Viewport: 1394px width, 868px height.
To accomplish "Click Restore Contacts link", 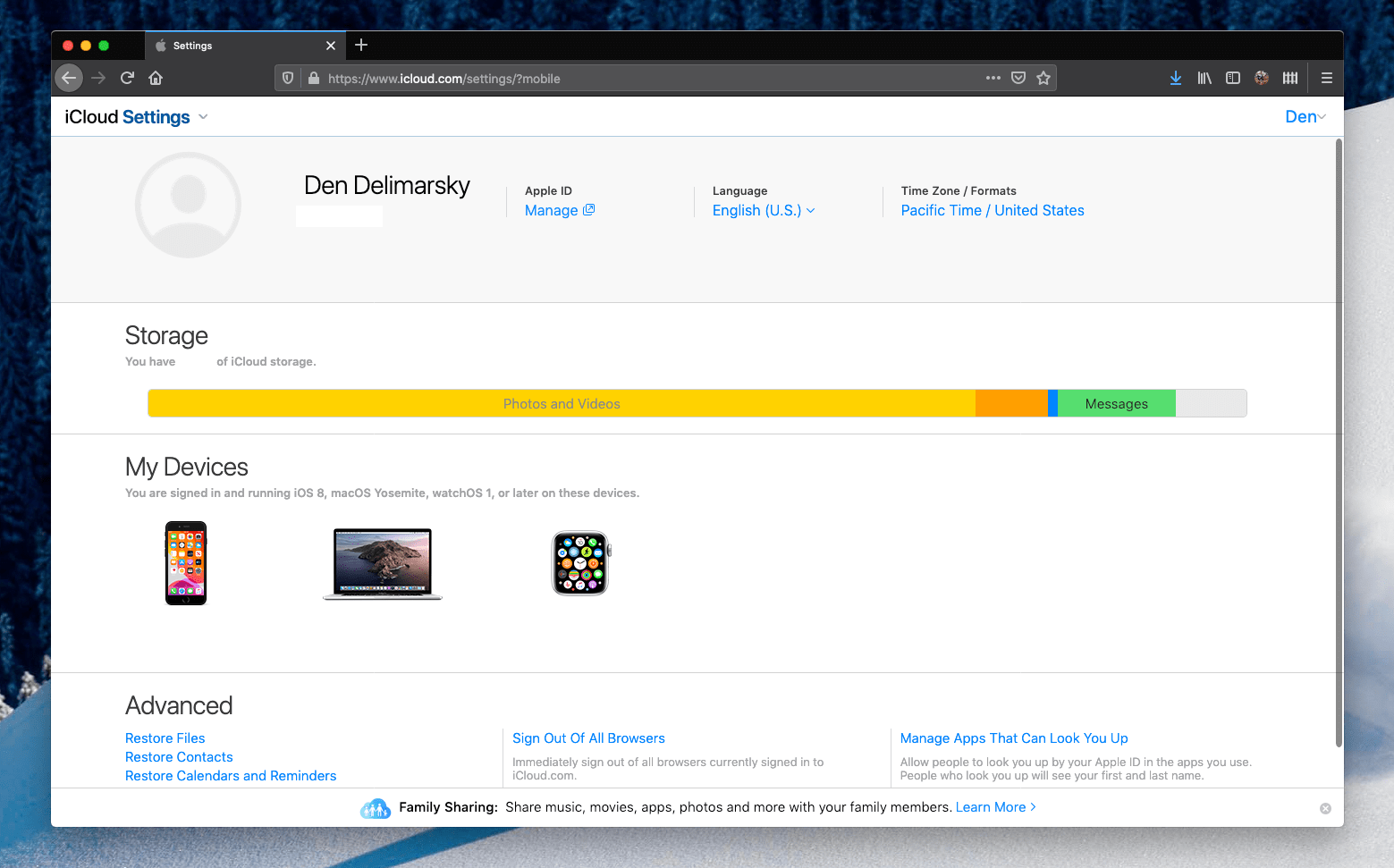I will click(x=179, y=757).
